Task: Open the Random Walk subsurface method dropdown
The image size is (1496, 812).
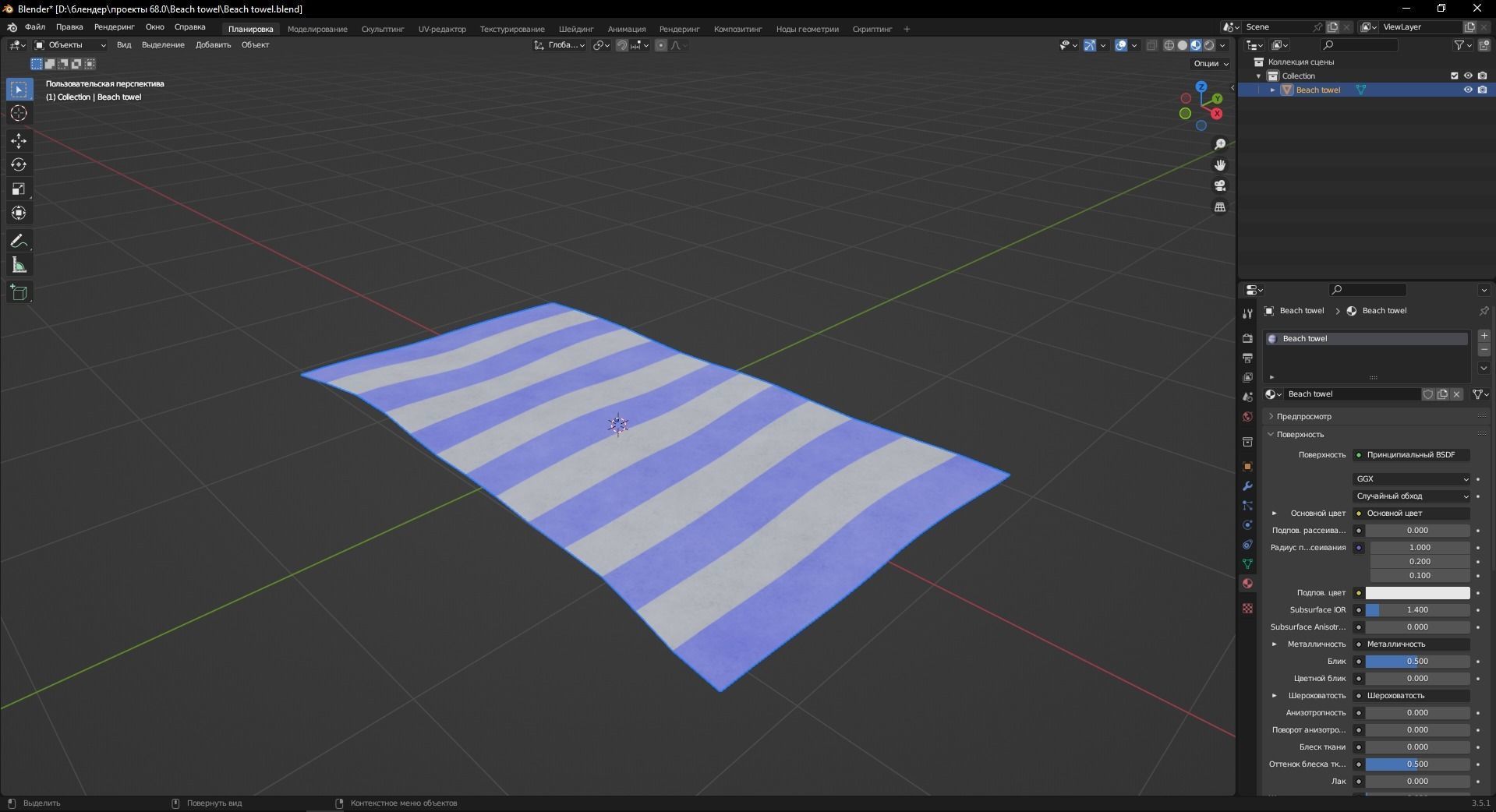Action: [x=1412, y=496]
